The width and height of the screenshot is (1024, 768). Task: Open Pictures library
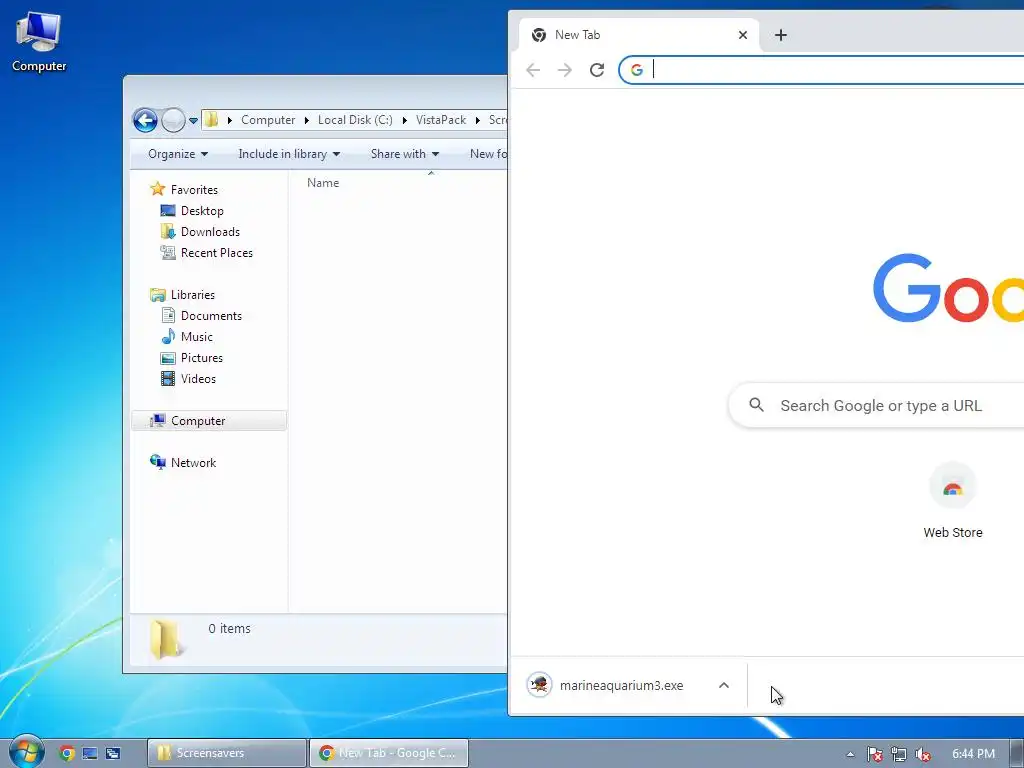coord(201,358)
